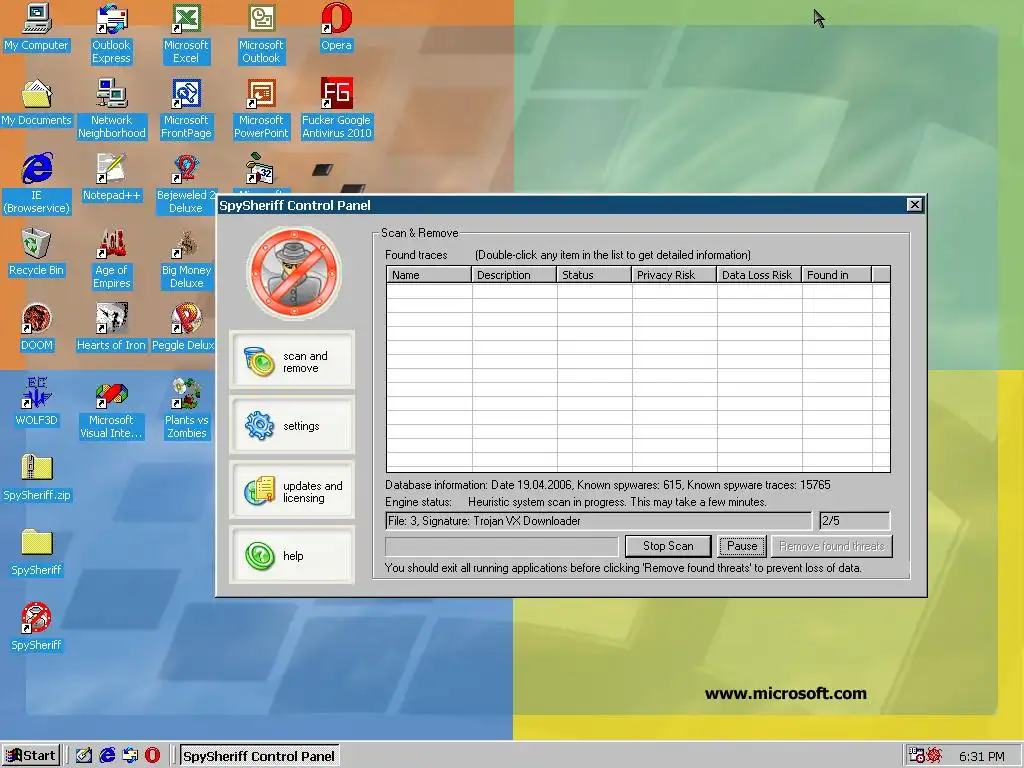Select the WOLF3D desktop icon
This screenshot has height=768, width=1024.
(x=37, y=402)
